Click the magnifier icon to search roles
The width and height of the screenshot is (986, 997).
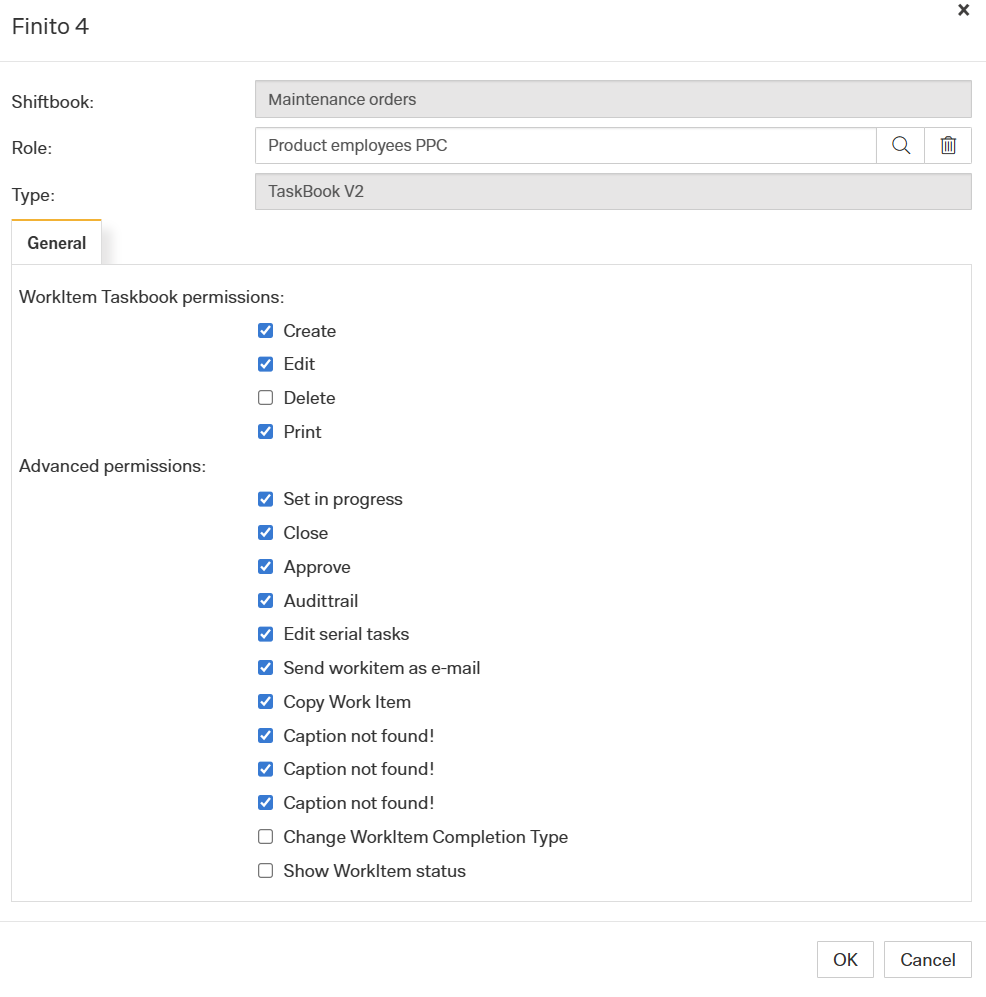[900, 146]
